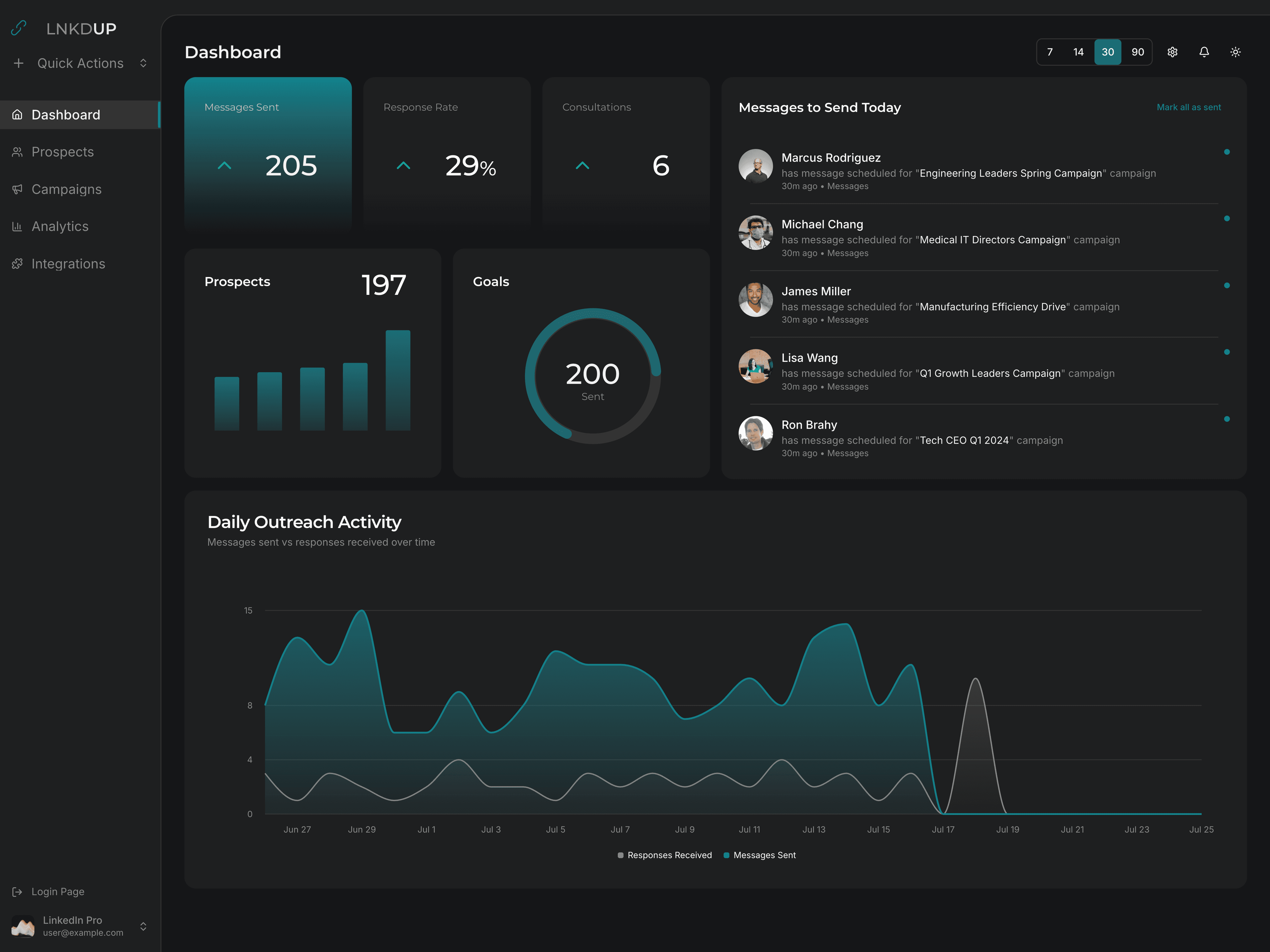1270x952 pixels.
Task: Click the Messages Sent up chevron
Action: pos(225,166)
